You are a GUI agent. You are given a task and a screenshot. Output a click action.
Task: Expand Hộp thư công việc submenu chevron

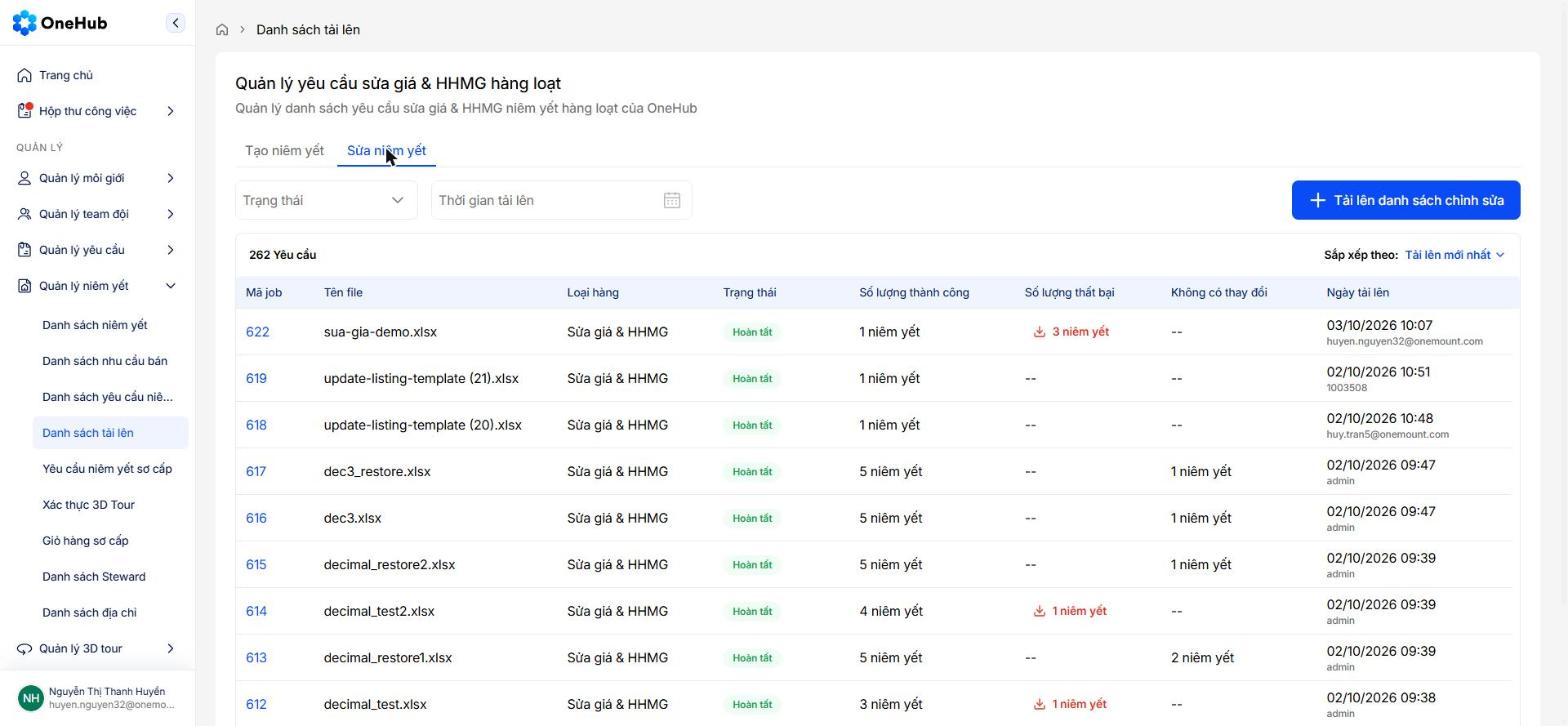click(x=170, y=111)
